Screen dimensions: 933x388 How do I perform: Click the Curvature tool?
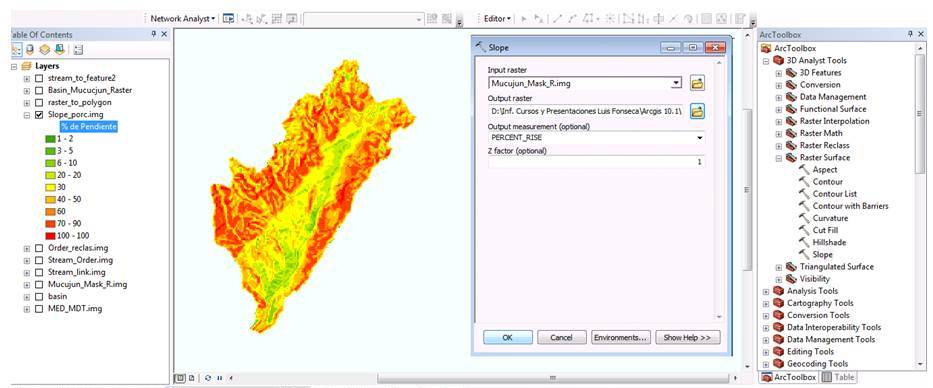click(x=830, y=218)
